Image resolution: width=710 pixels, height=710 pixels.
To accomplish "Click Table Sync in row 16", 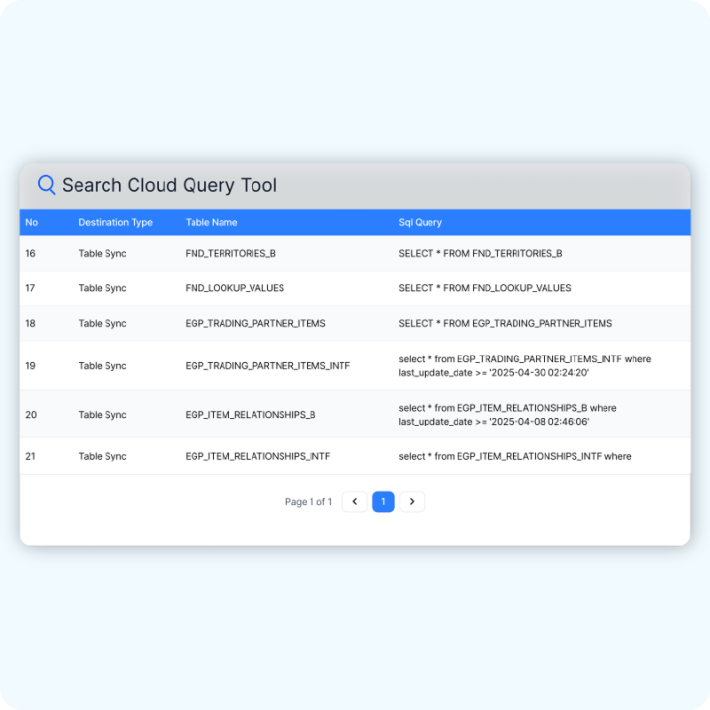I will 102,254.
